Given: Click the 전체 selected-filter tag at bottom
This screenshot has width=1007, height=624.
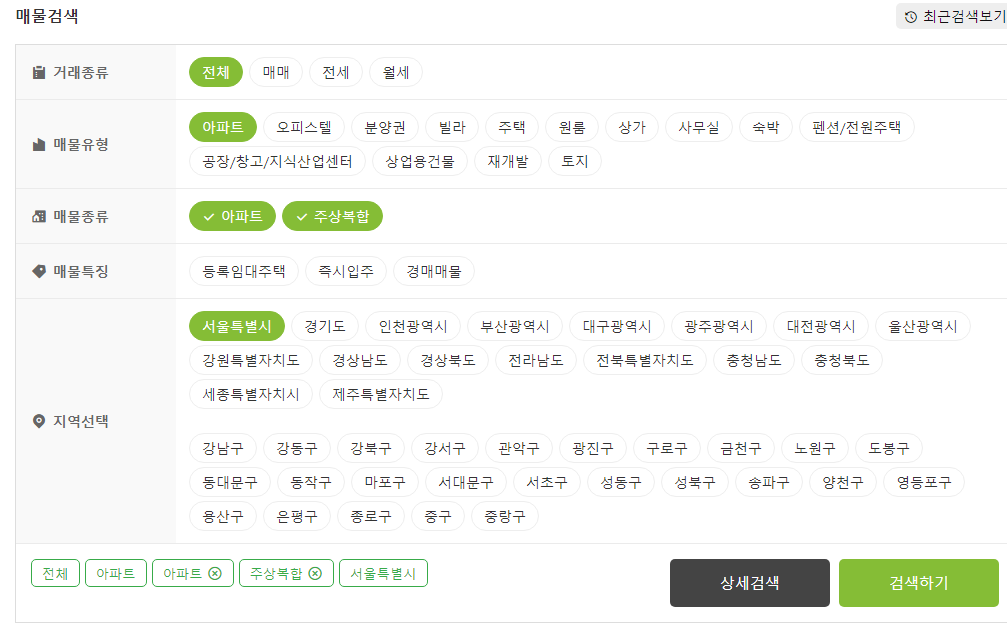Looking at the screenshot, I should pos(55,573).
